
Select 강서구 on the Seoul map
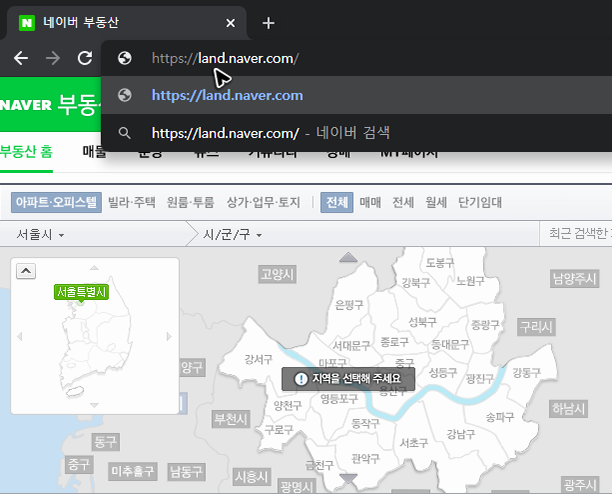coord(258,359)
